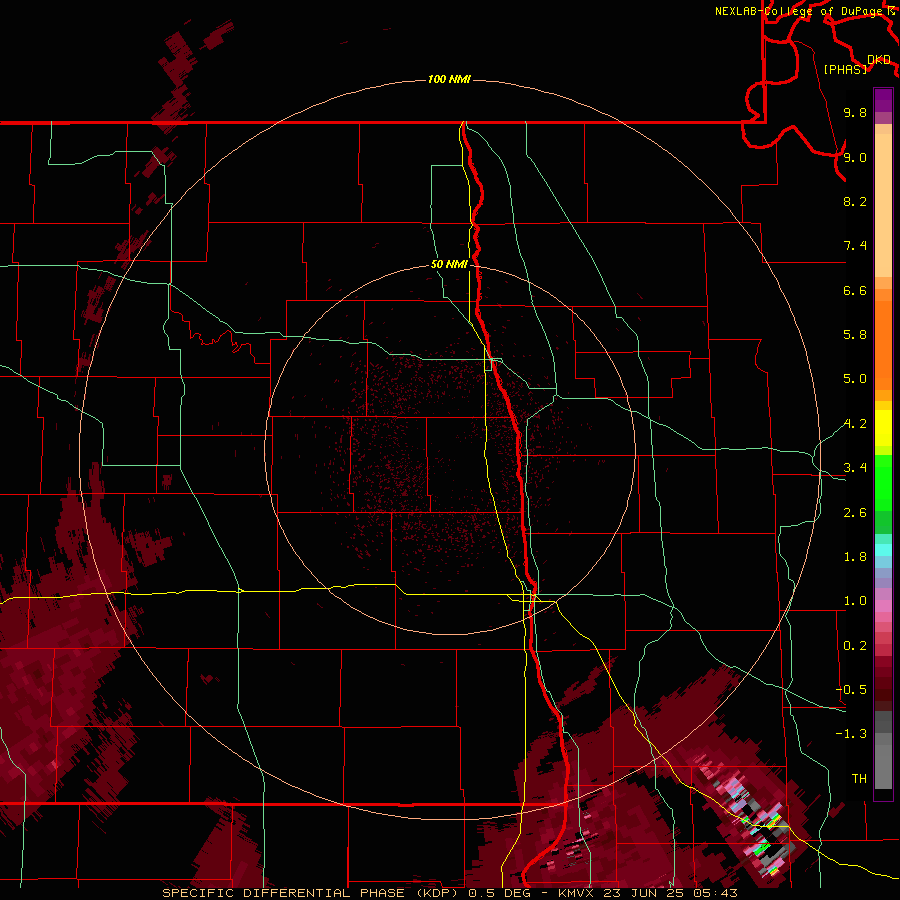Click the 5.8 scale value
Viewport: 900px width, 900px height.
click(855, 335)
